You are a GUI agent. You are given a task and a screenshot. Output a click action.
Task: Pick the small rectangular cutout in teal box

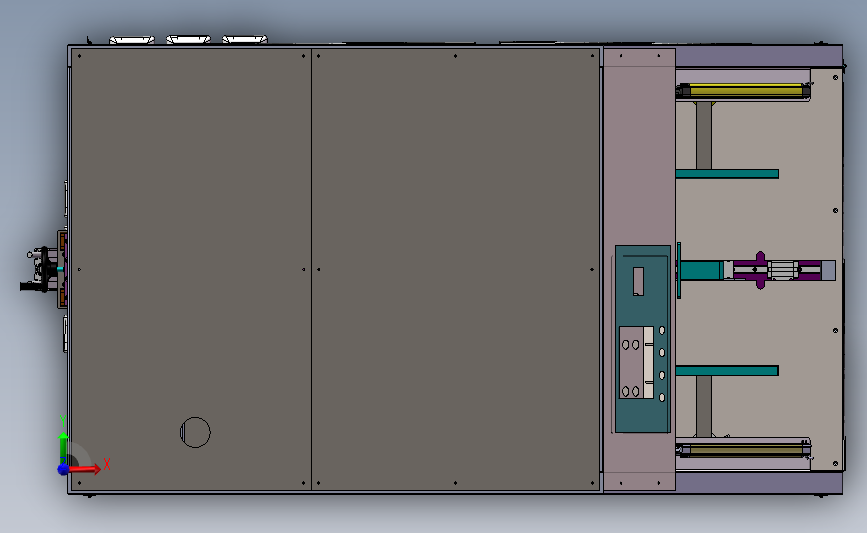tap(638, 281)
